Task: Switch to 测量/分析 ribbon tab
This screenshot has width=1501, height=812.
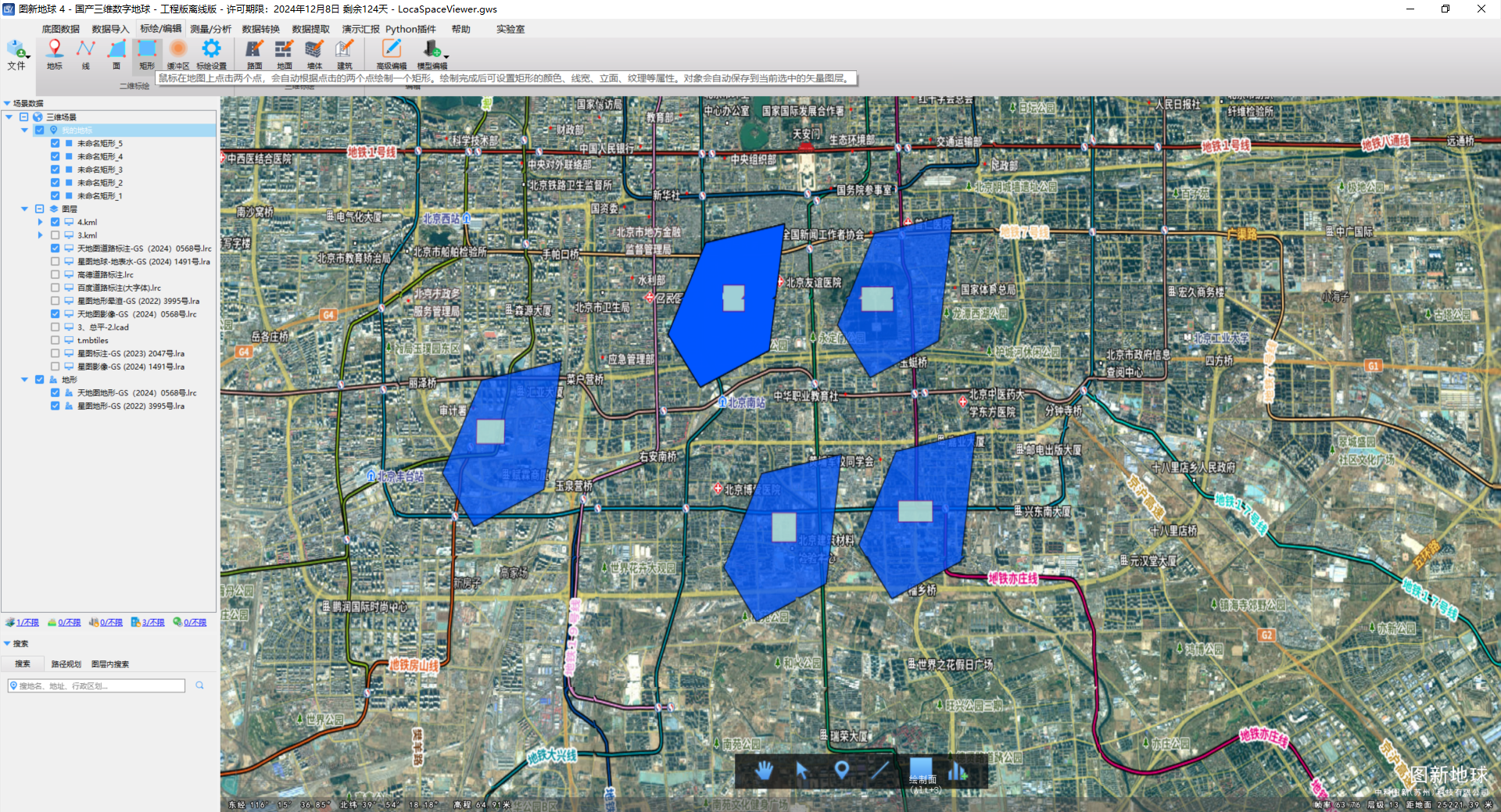Action: point(210,29)
